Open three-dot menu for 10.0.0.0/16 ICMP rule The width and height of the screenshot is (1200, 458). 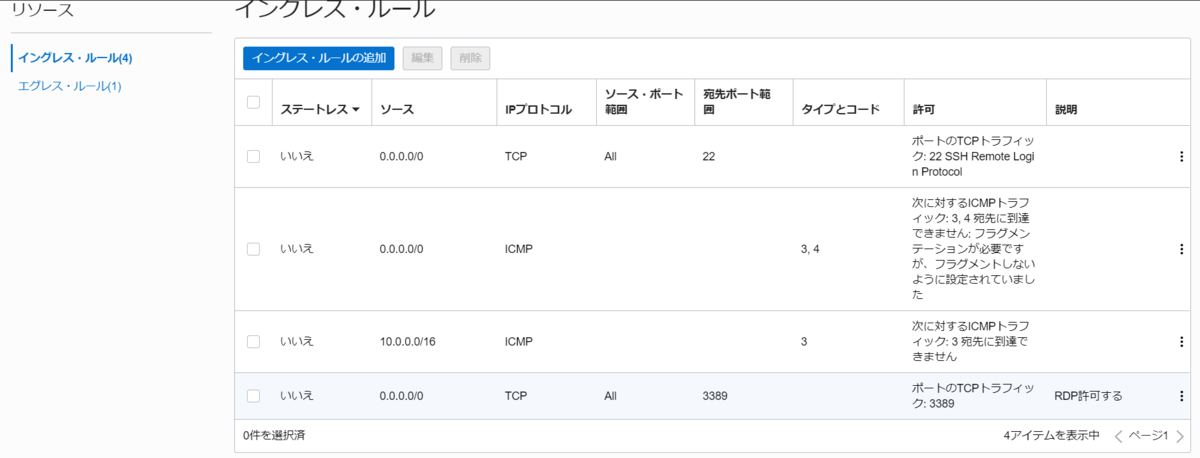1181,341
